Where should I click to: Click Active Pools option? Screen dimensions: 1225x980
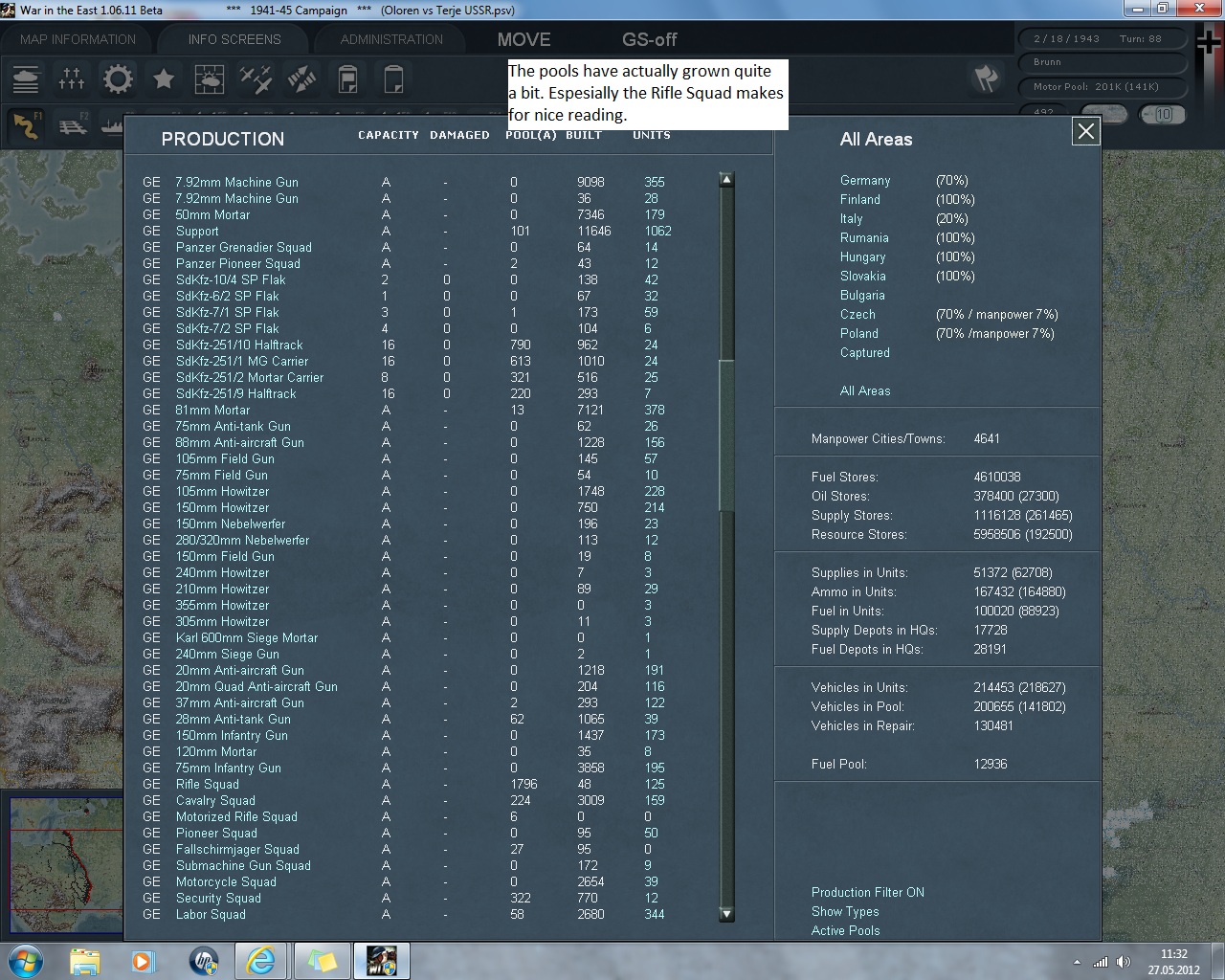(x=845, y=930)
